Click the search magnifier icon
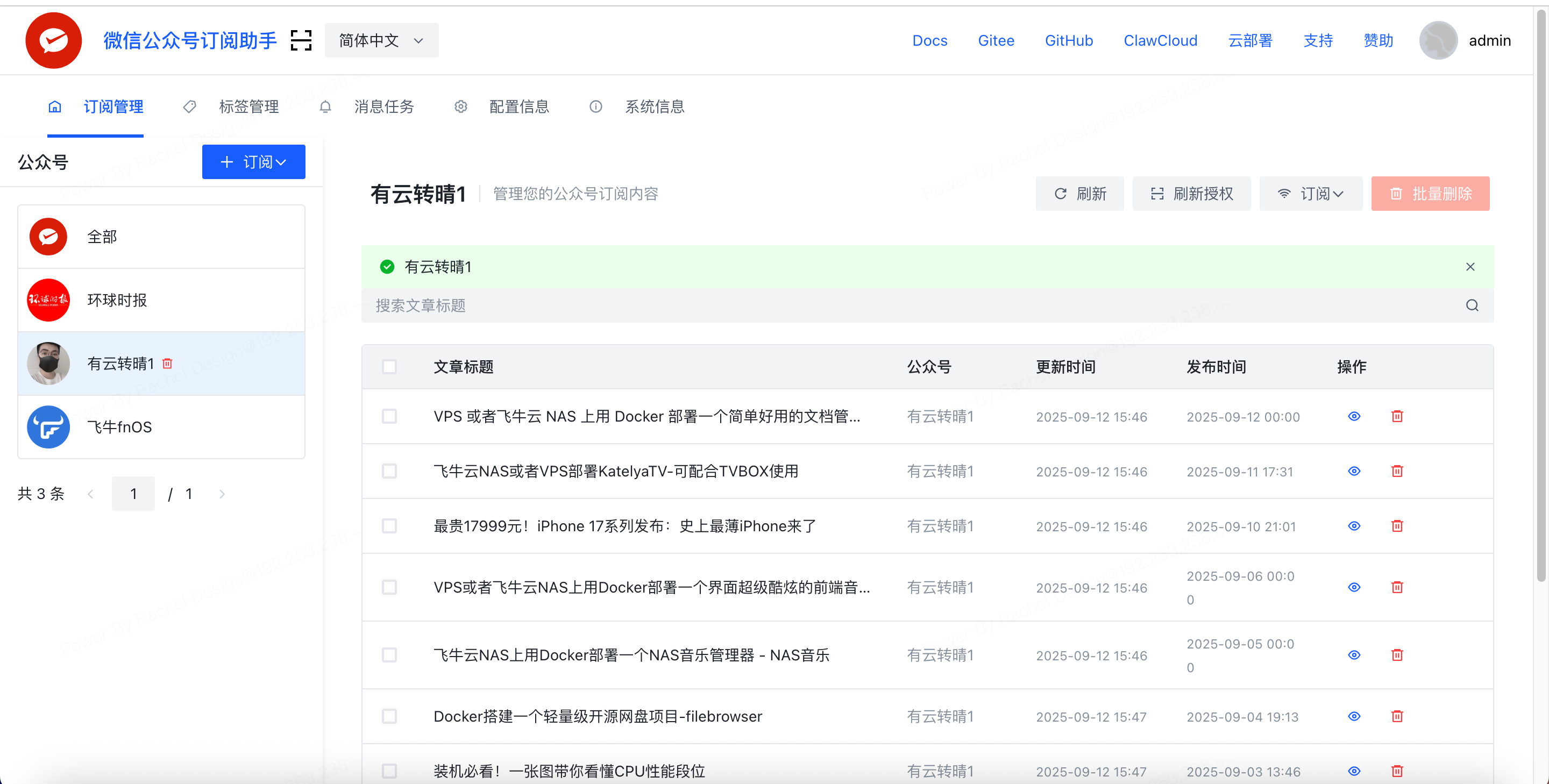Image resolution: width=1549 pixels, height=784 pixels. pyautogui.click(x=1472, y=305)
